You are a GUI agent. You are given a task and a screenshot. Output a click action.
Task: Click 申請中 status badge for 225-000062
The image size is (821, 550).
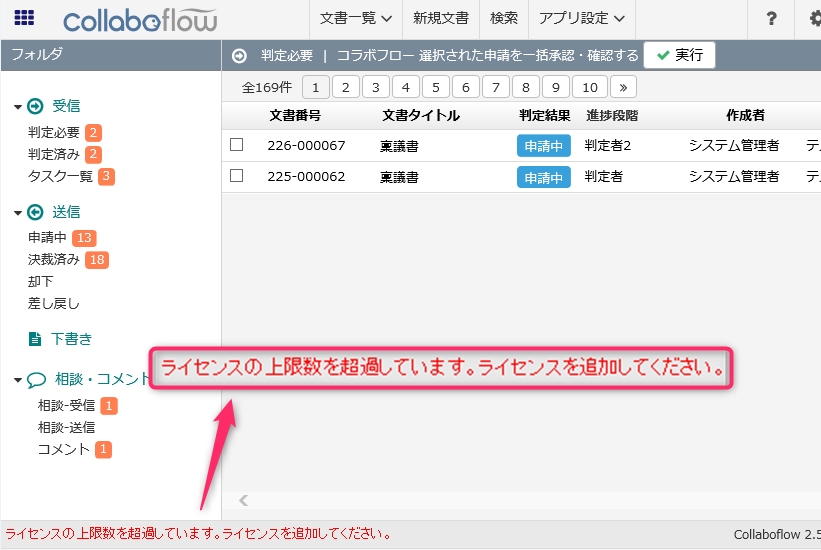pyautogui.click(x=543, y=178)
